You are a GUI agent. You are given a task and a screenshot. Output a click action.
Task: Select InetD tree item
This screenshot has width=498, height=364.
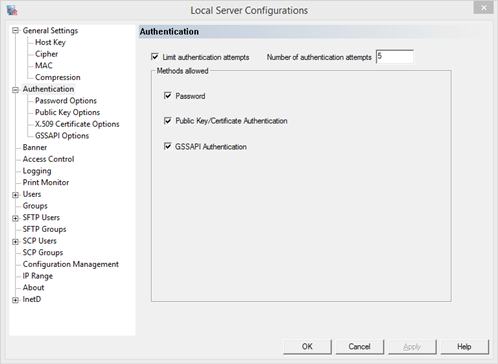32,299
